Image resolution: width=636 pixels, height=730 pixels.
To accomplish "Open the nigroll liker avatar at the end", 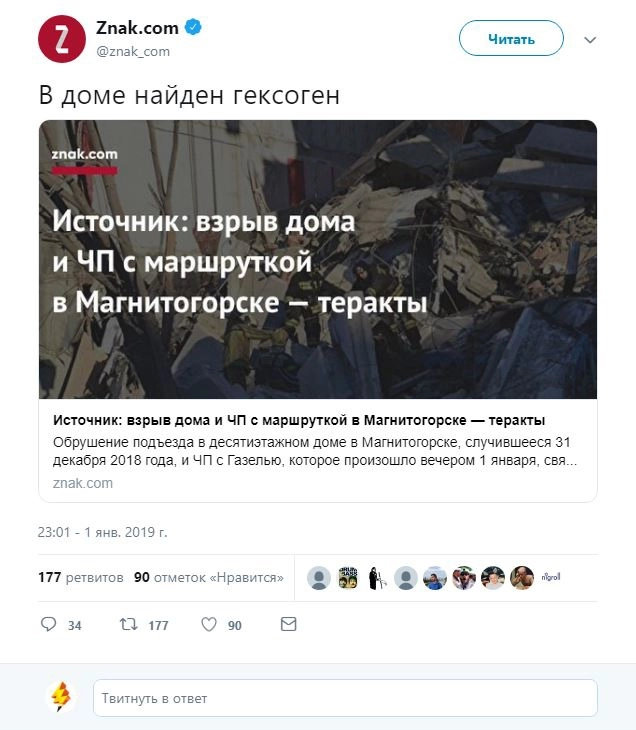I will point(551,577).
